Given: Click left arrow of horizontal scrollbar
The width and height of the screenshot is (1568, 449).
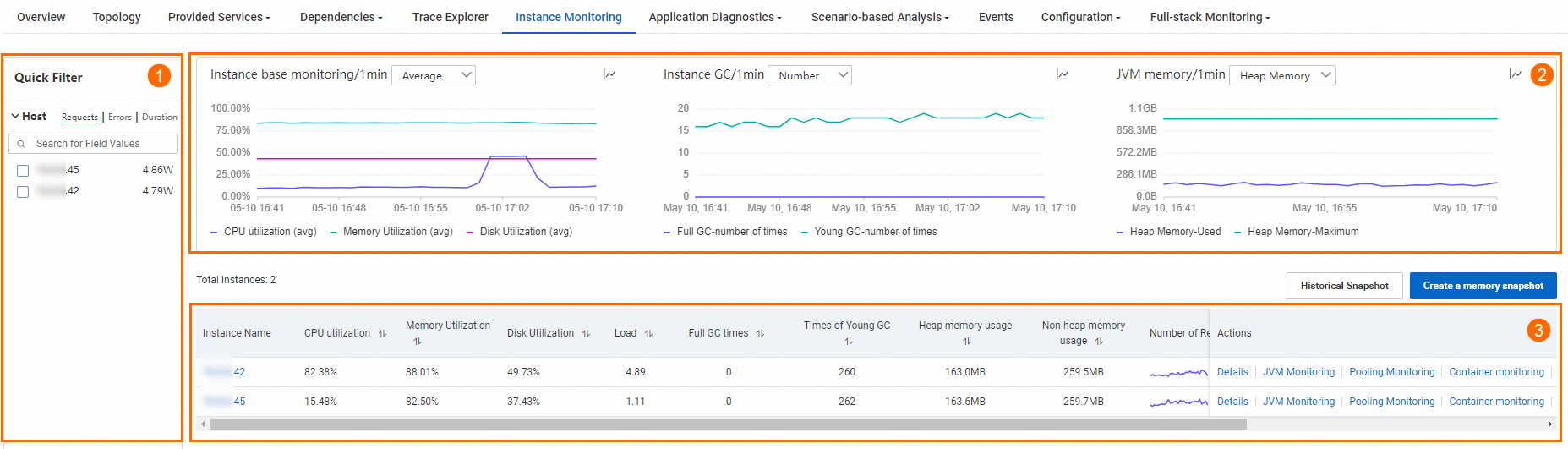Looking at the screenshot, I should (203, 424).
